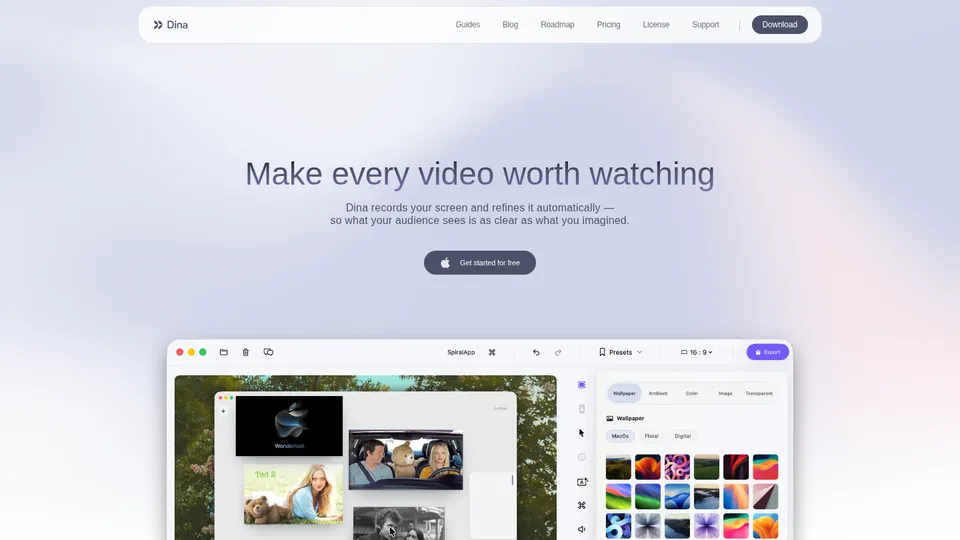Click the purple Export button
This screenshot has width=960, height=540.
767,352
